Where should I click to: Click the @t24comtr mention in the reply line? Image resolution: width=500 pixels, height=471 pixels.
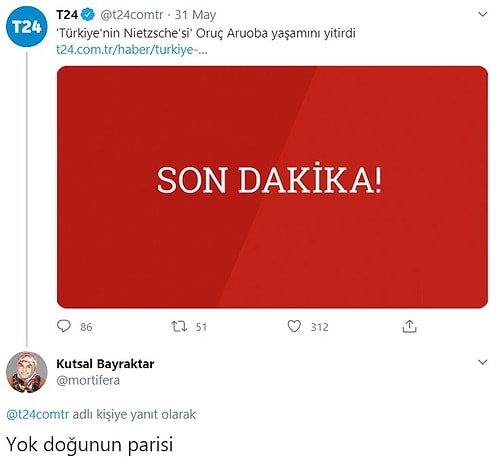pyautogui.click(x=38, y=414)
